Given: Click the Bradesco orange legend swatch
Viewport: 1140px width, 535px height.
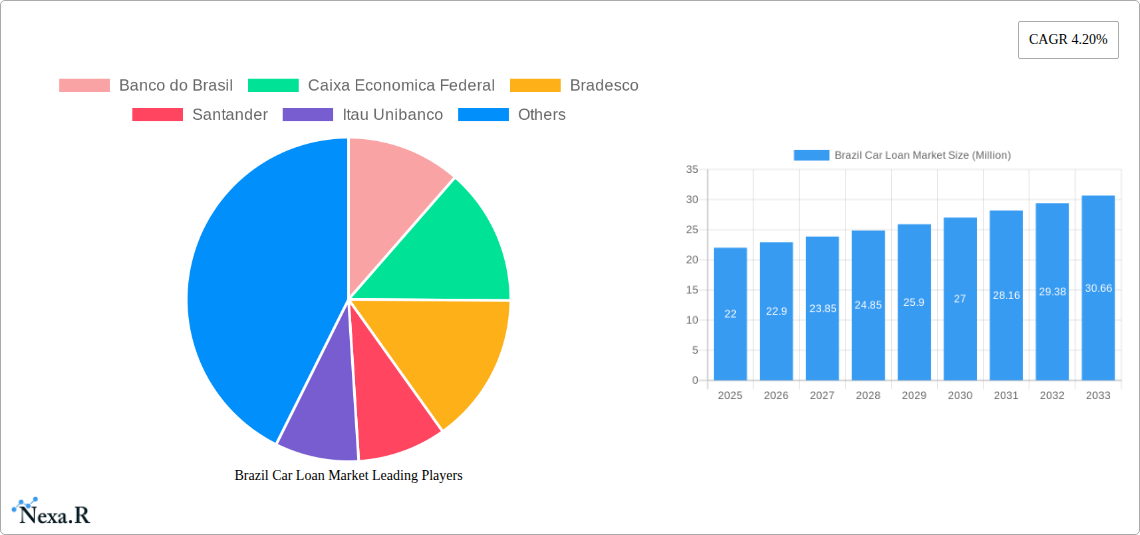Looking at the screenshot, I should (x=535, y=86).
